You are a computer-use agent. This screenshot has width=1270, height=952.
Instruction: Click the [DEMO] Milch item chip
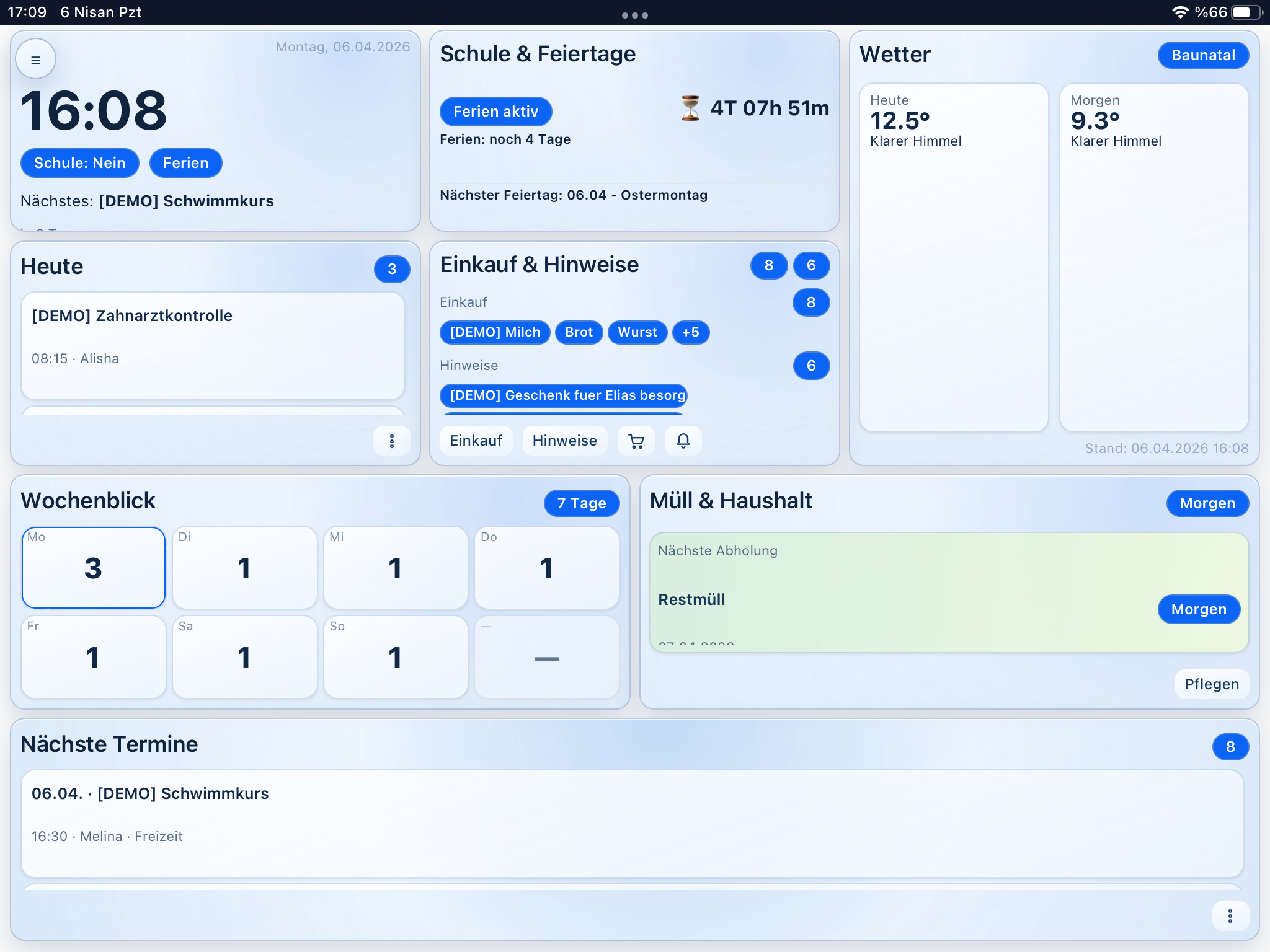(495, 332)
